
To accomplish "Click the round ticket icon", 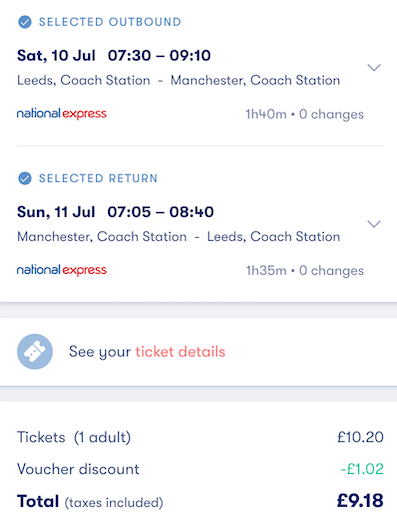I will [35, 352].
